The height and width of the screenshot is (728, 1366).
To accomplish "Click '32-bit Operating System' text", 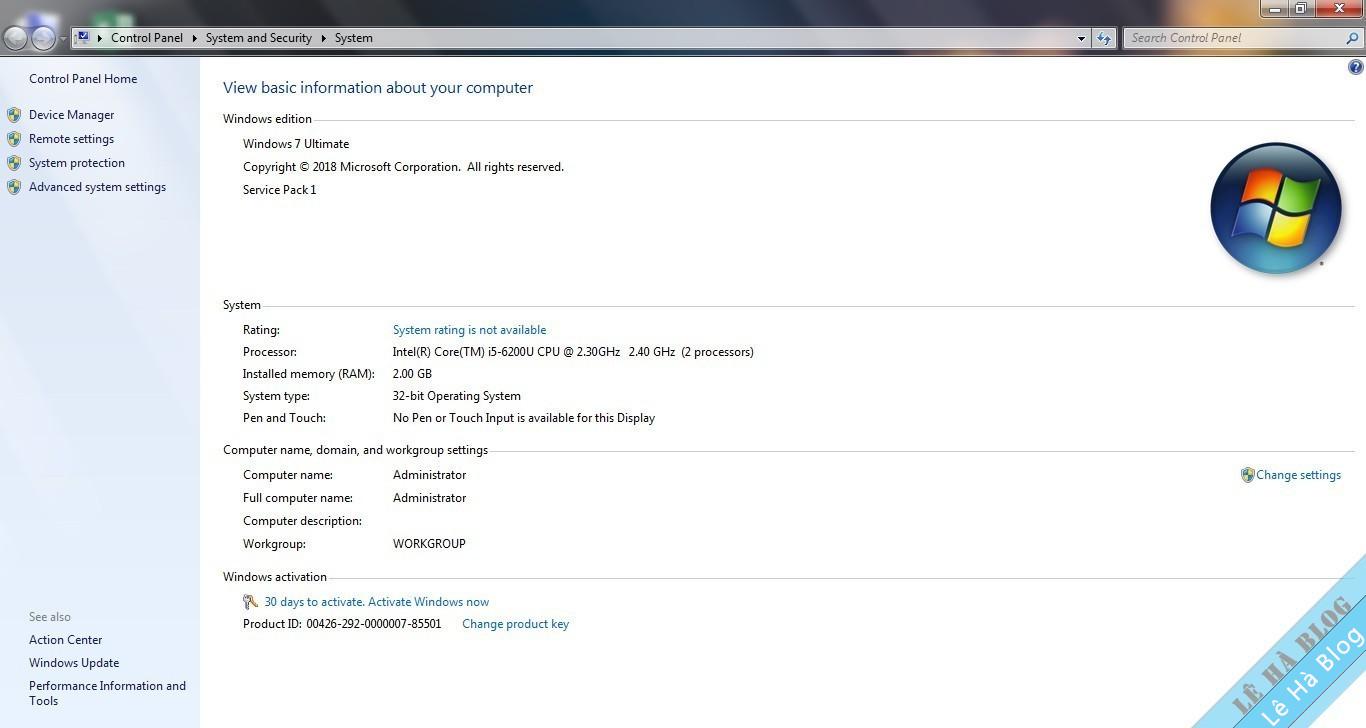I will pyautogui.click(x=456, y=396).
